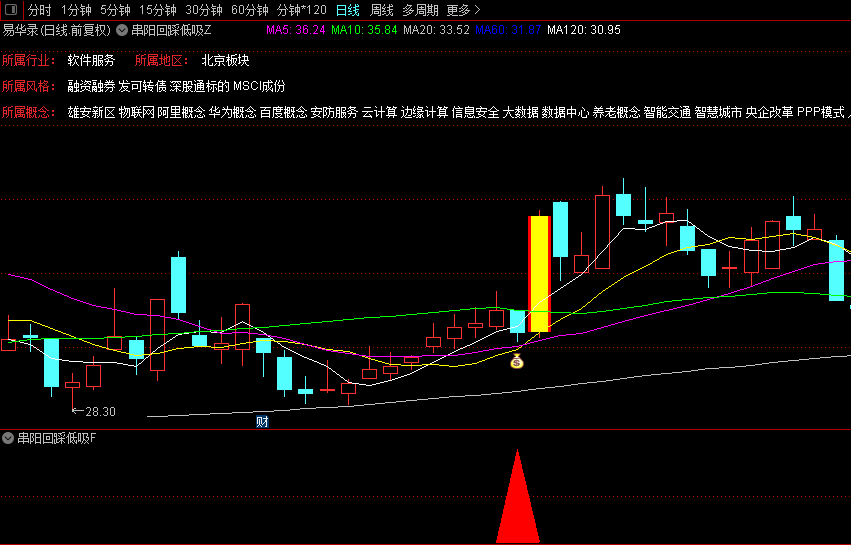Click the MA120: 30.95 value
The image size is (851, 545).
click(x=583, y=30)
